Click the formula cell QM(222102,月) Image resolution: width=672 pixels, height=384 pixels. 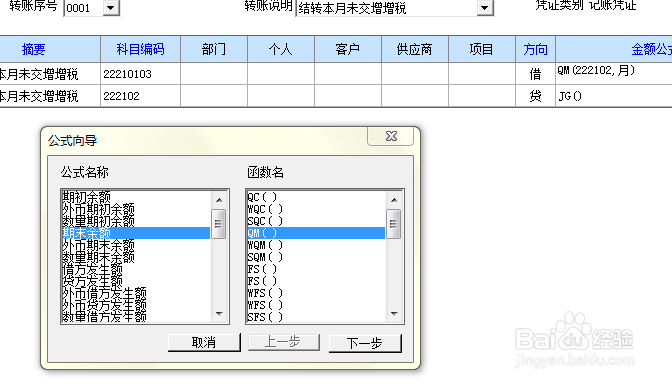614,74
